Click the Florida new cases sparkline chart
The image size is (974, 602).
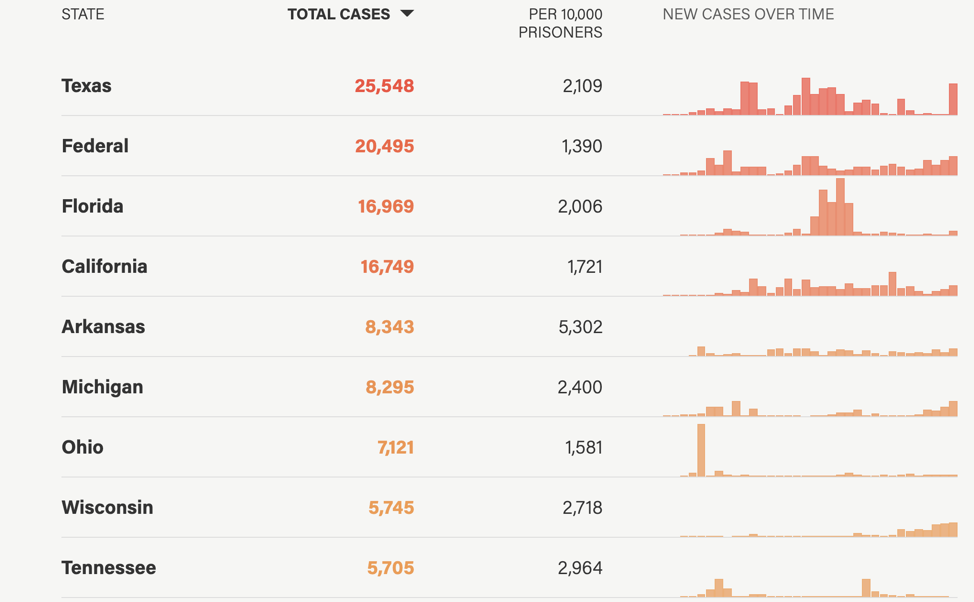(818, 210)
